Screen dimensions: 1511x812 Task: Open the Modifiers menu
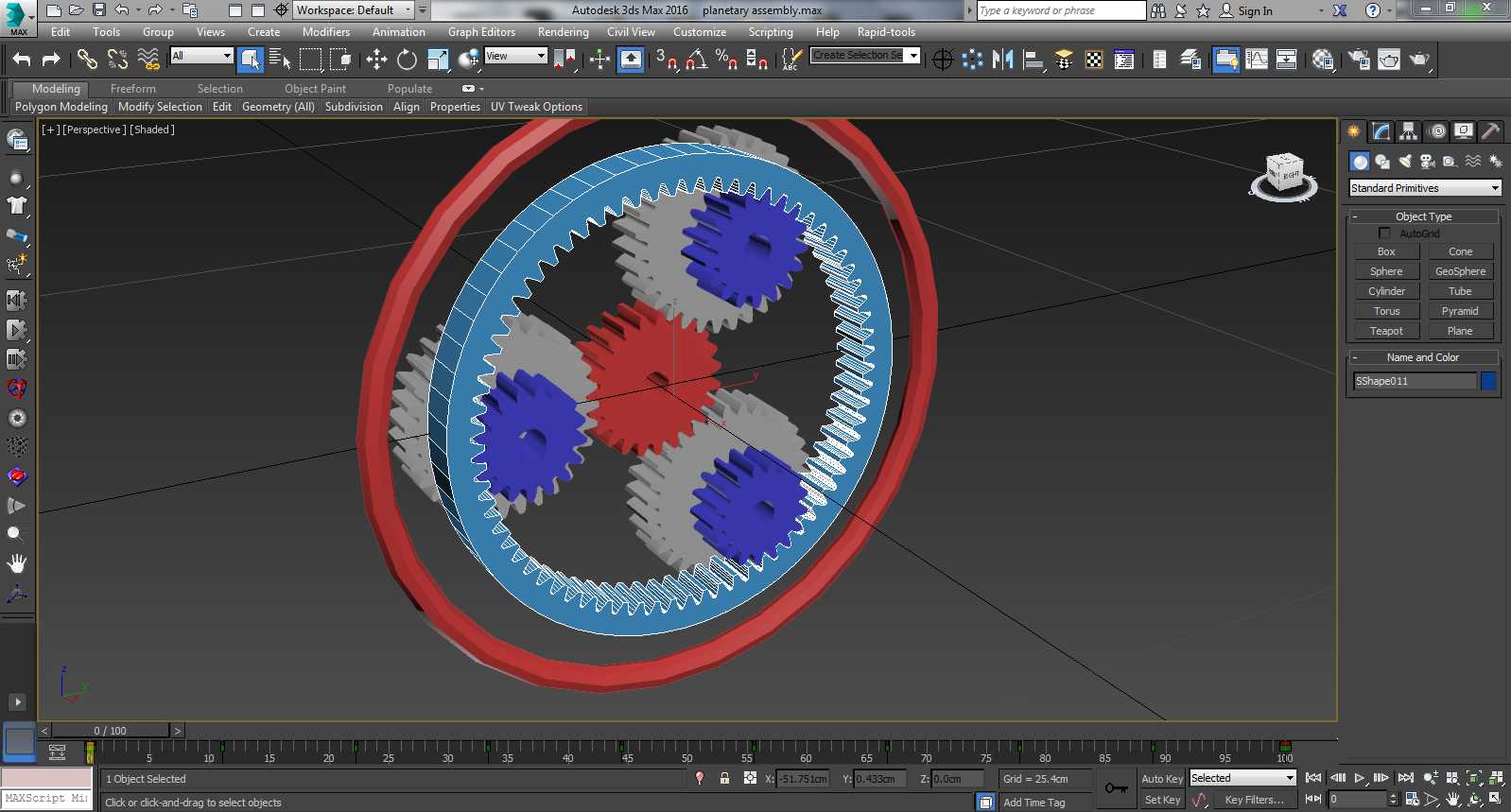pyautogui.click(x=326, y=32)
